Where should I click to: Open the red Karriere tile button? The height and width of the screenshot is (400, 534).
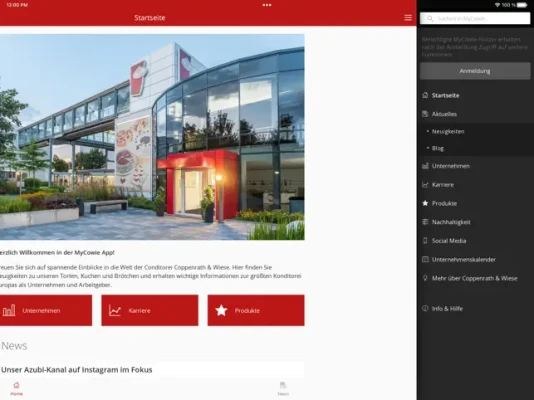(x=150, y=310)
